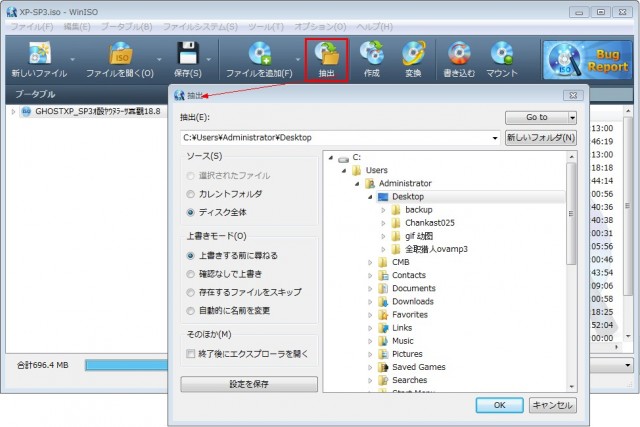Click the Burn (書き込む) disc icon
This screenshot has width=640, height=427.
click(459, 53)
